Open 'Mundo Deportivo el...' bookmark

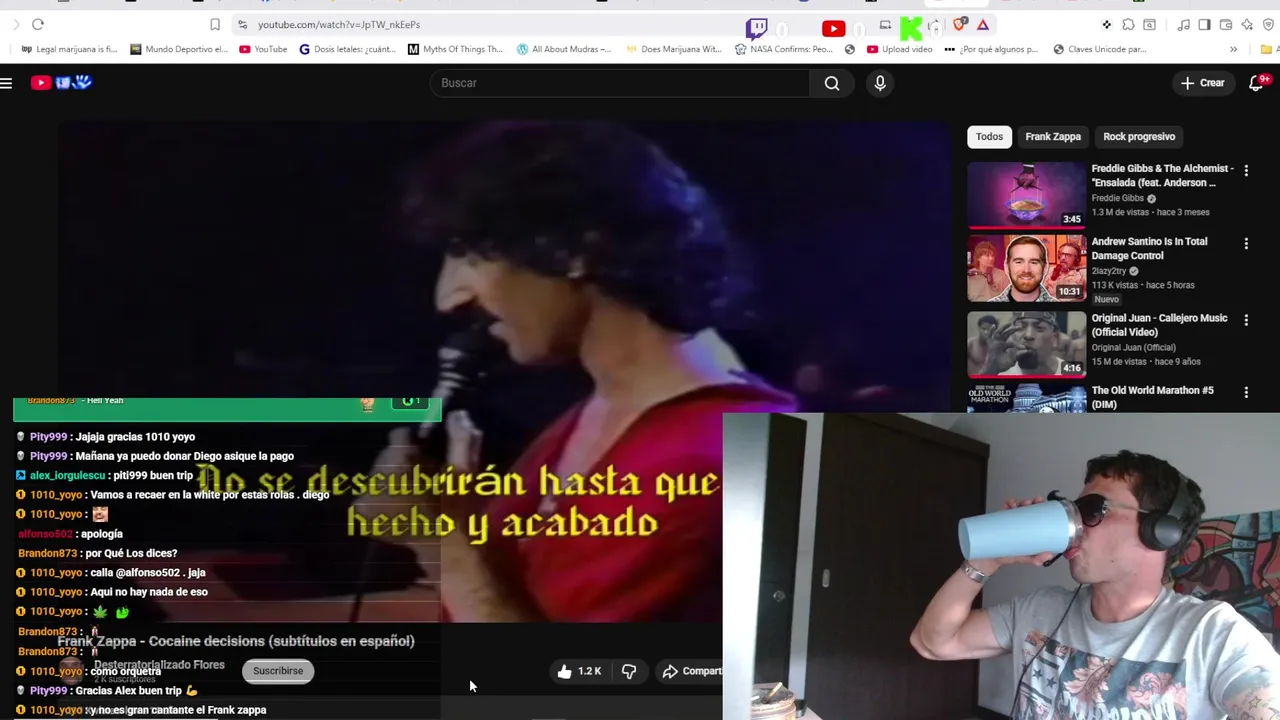[179, 49]
